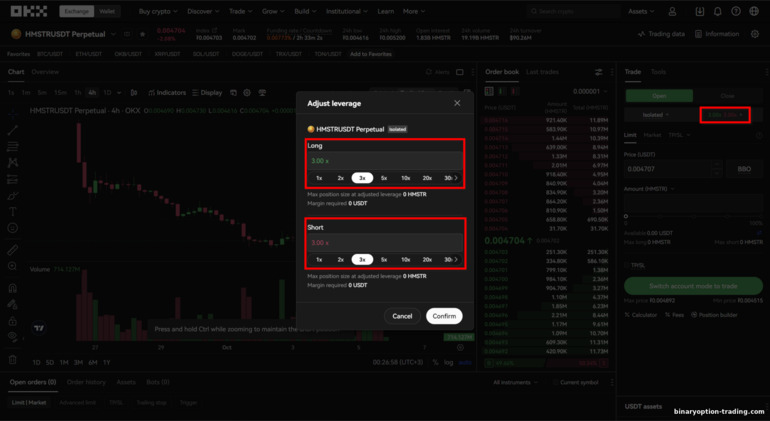Image resolution: width=770 pixels, height=421 pixels.
Task: Open the Information panel
Action: pyautogui.click(x=717, y=34)
